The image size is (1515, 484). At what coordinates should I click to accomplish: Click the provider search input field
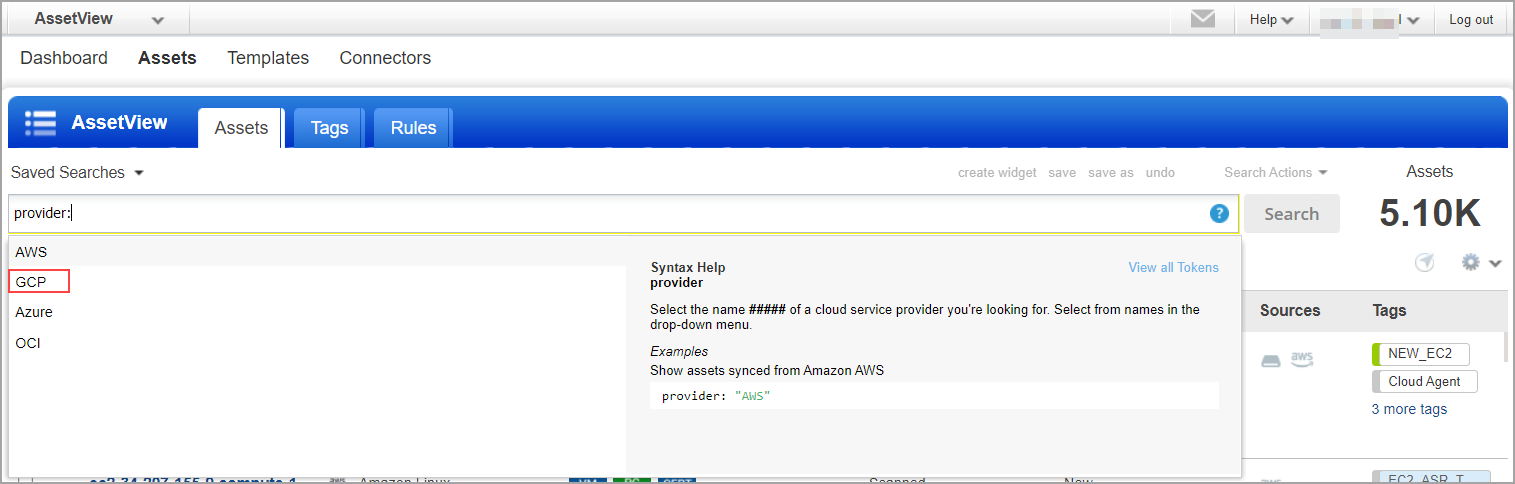(x=623, y=213)
